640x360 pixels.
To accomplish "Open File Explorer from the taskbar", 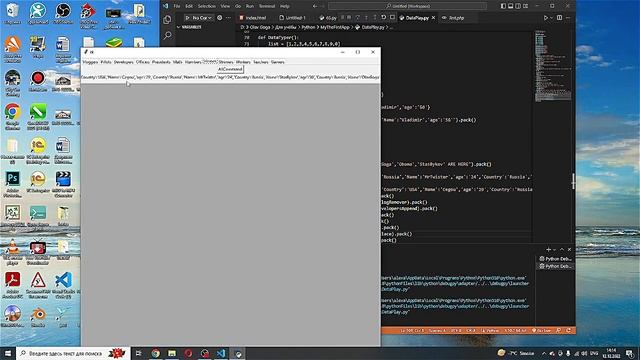I will click(172, 353).
